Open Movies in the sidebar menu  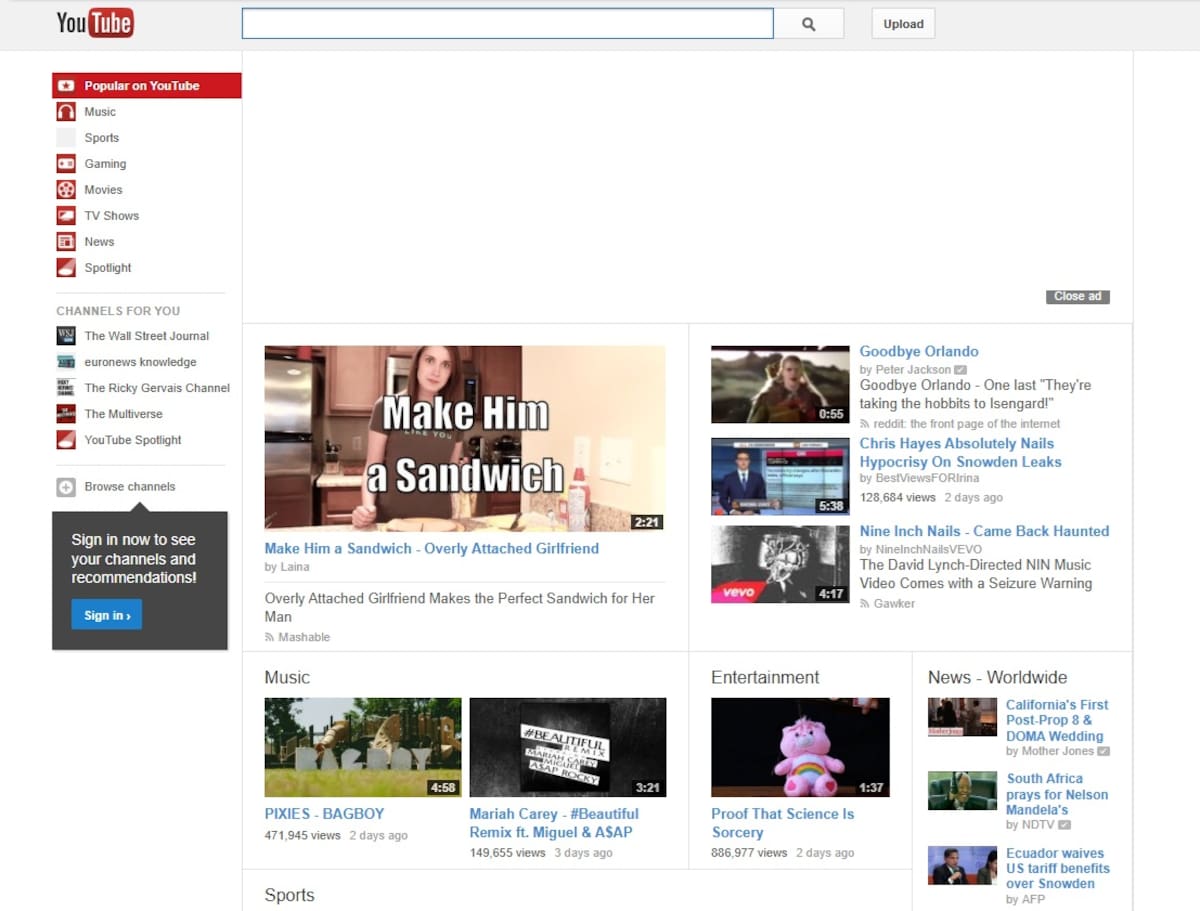click(x=103, y=190)
